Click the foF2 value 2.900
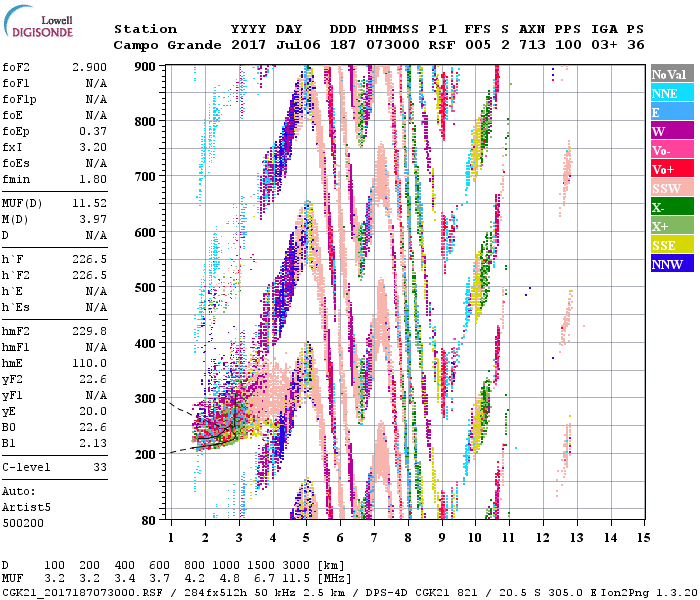This screenshot has height=600, width=700. (89, 67)
